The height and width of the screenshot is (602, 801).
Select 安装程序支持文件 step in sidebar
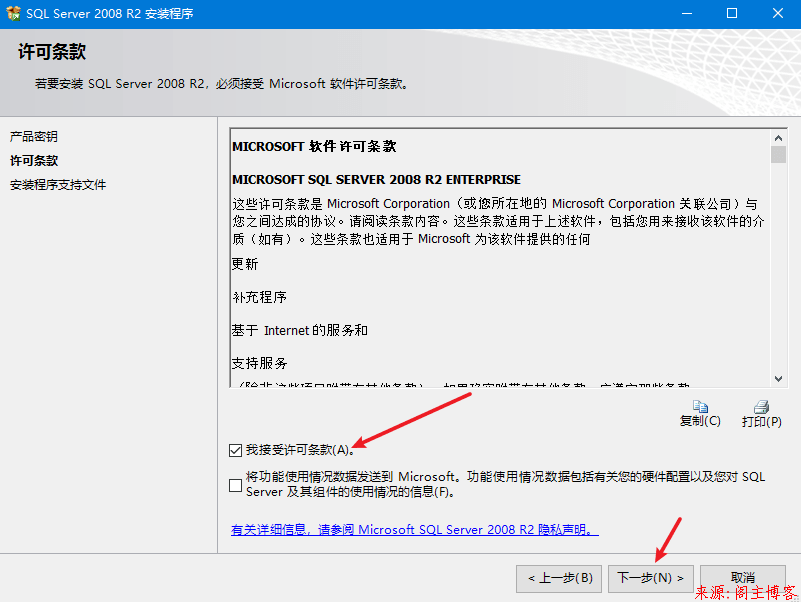(58, 184)
